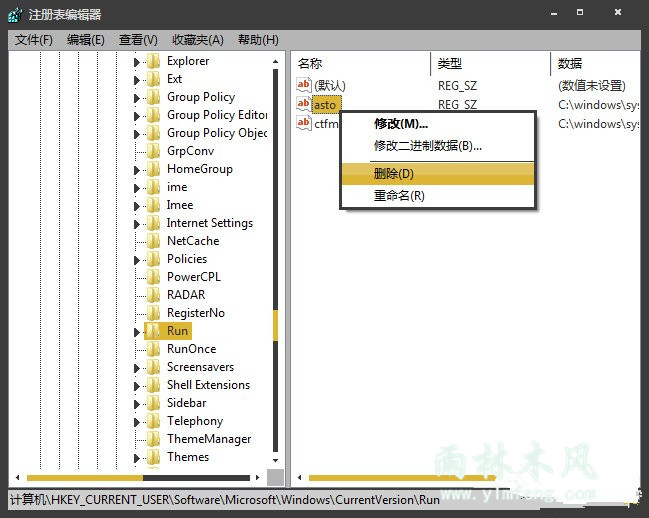Click the Sidebar folder icon
The width and height of the screenshot is (649, 518).
click(154, 403)
